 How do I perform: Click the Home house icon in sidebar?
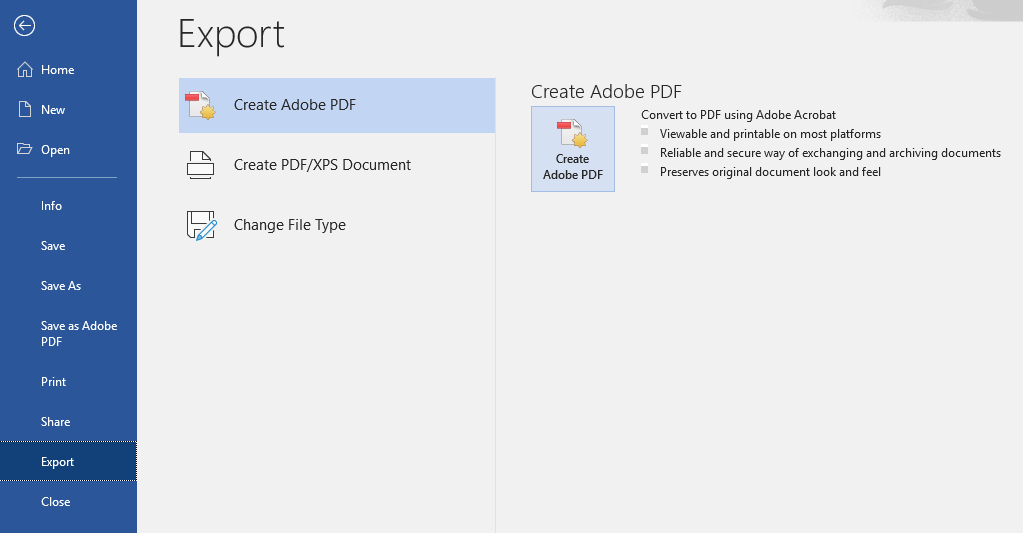(x=25, y=70)
